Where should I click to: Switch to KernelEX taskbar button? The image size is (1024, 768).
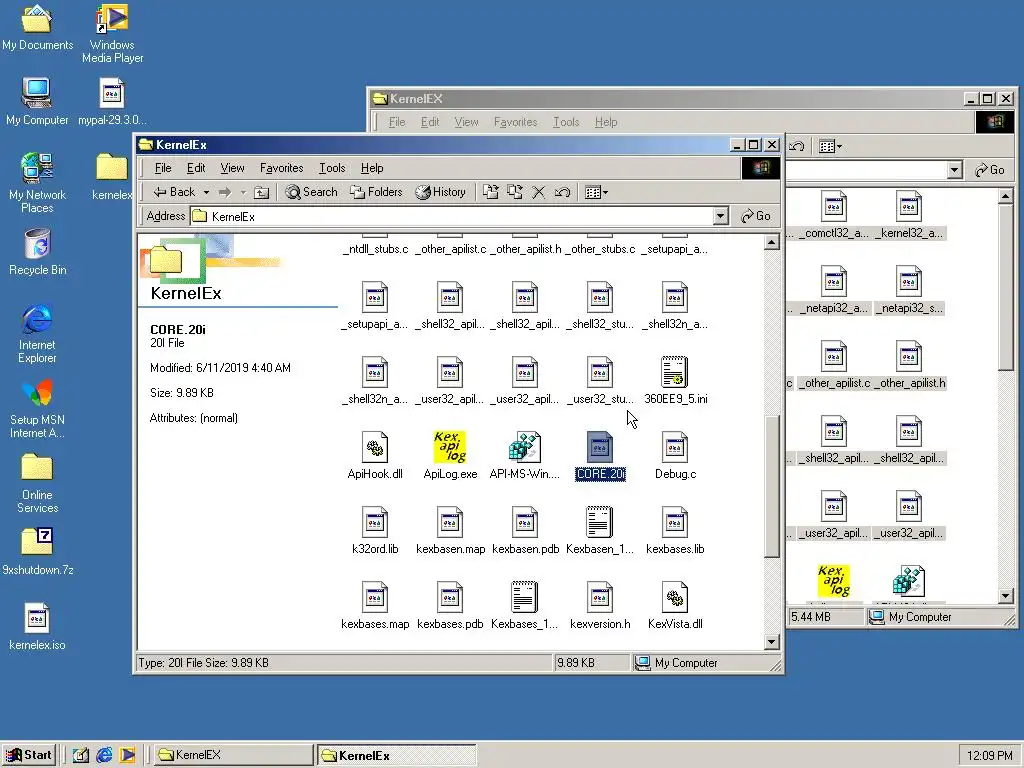point(232,755)
